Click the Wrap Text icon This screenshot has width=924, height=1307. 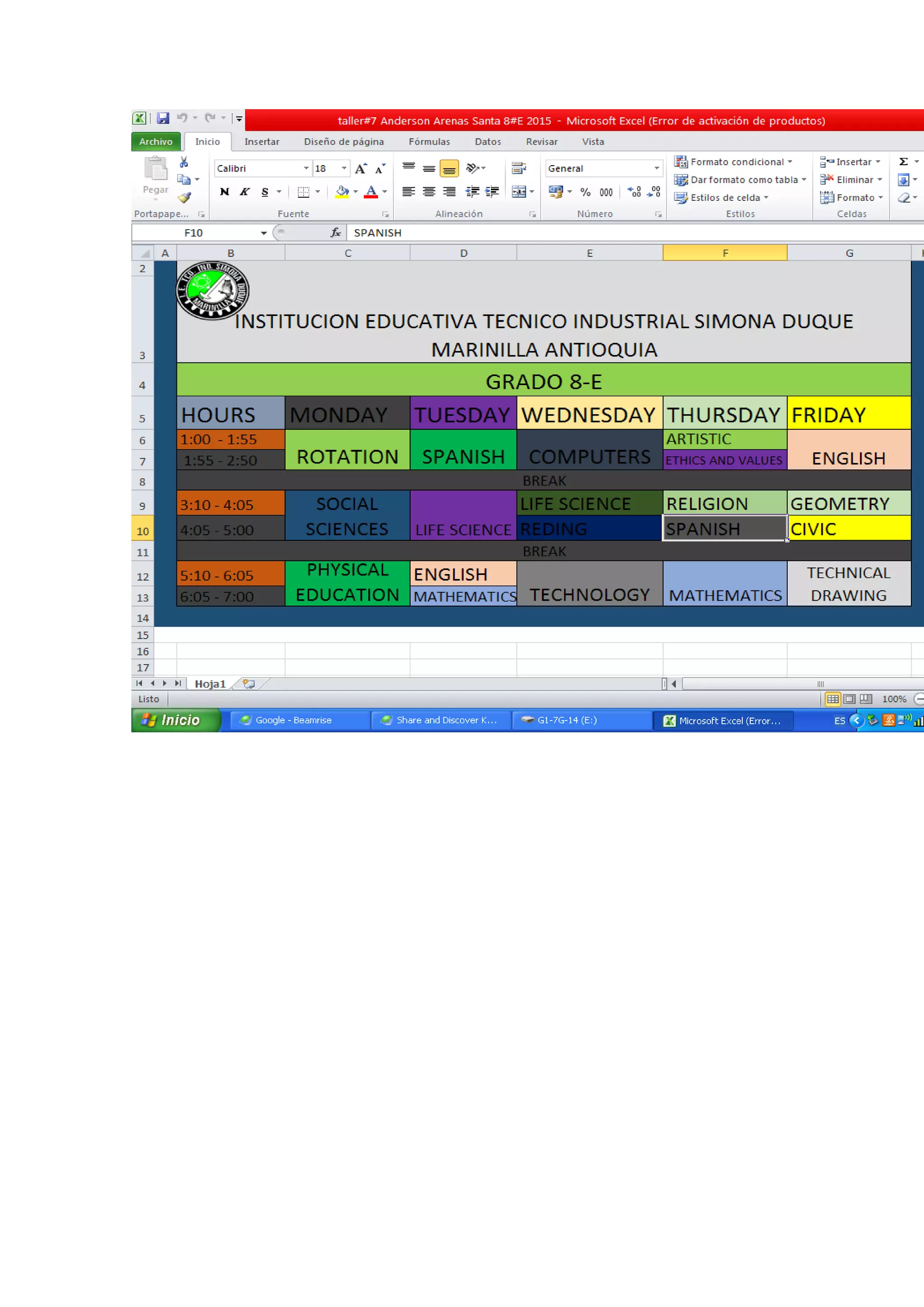(x=518, y=168)
